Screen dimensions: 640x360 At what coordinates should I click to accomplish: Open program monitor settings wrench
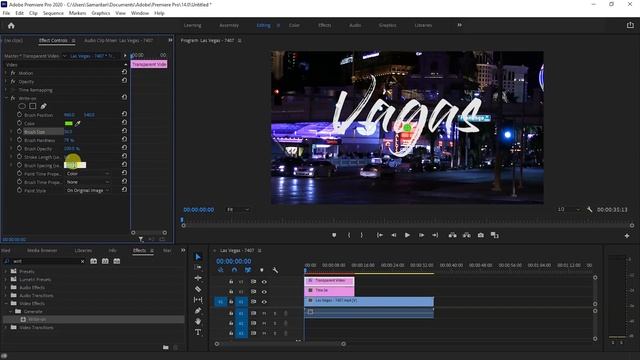589,209
